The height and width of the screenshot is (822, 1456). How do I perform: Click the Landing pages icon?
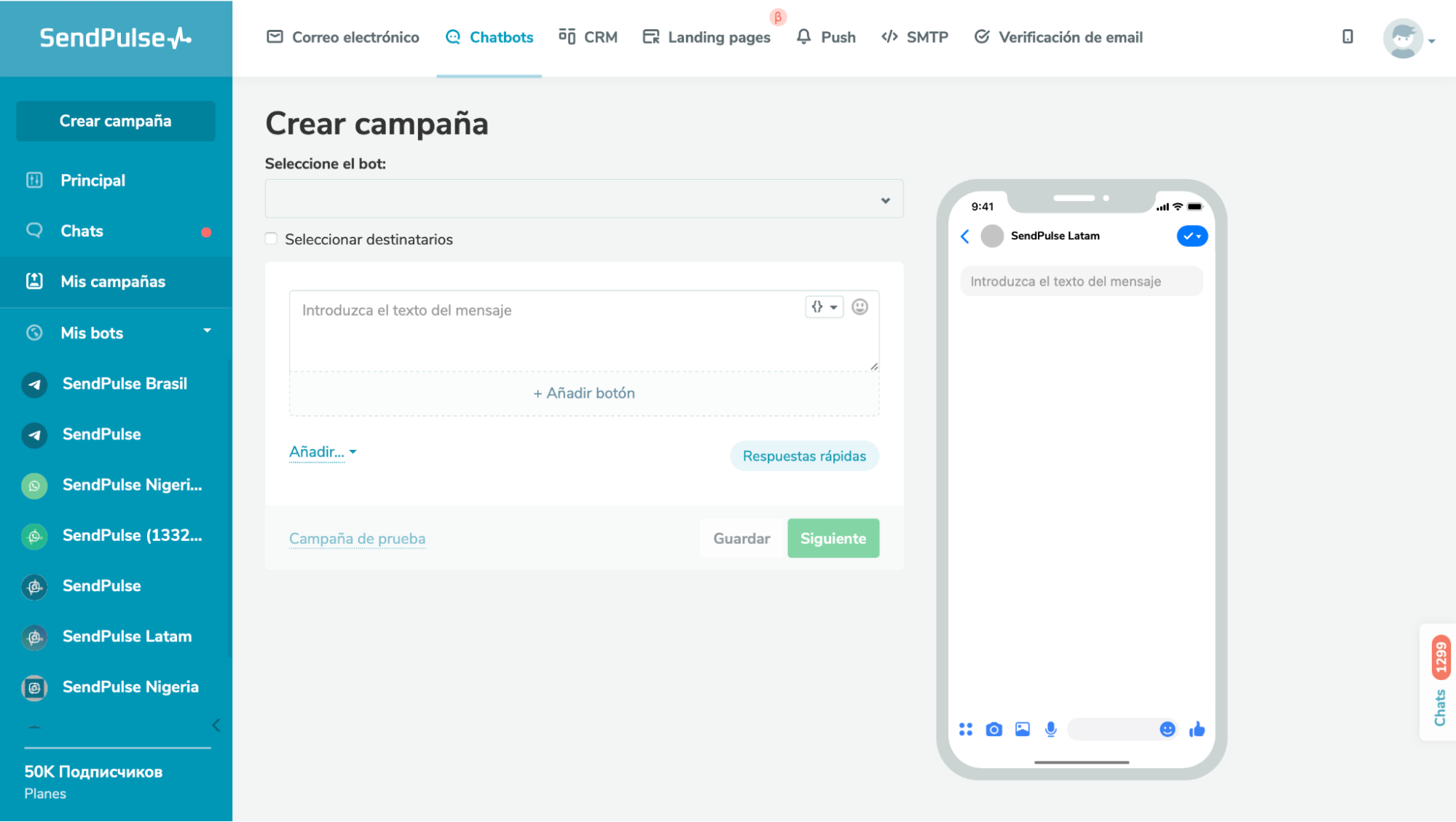tap(650, 37)
